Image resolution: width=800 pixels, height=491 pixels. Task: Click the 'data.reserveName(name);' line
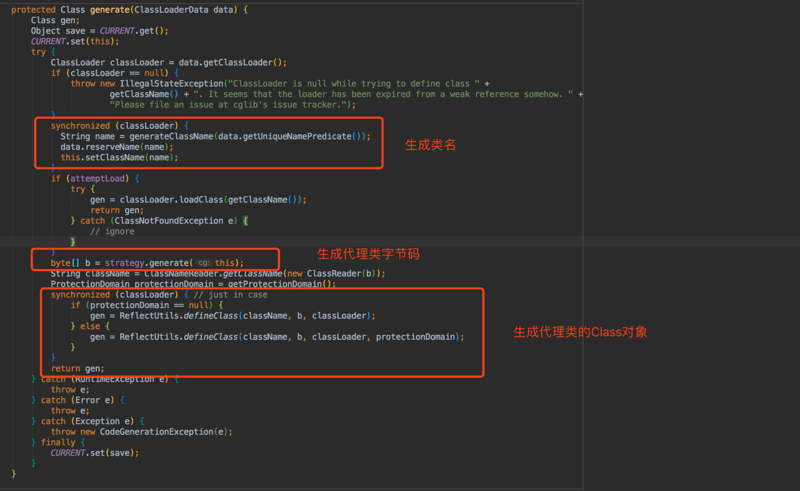point(117,147)
